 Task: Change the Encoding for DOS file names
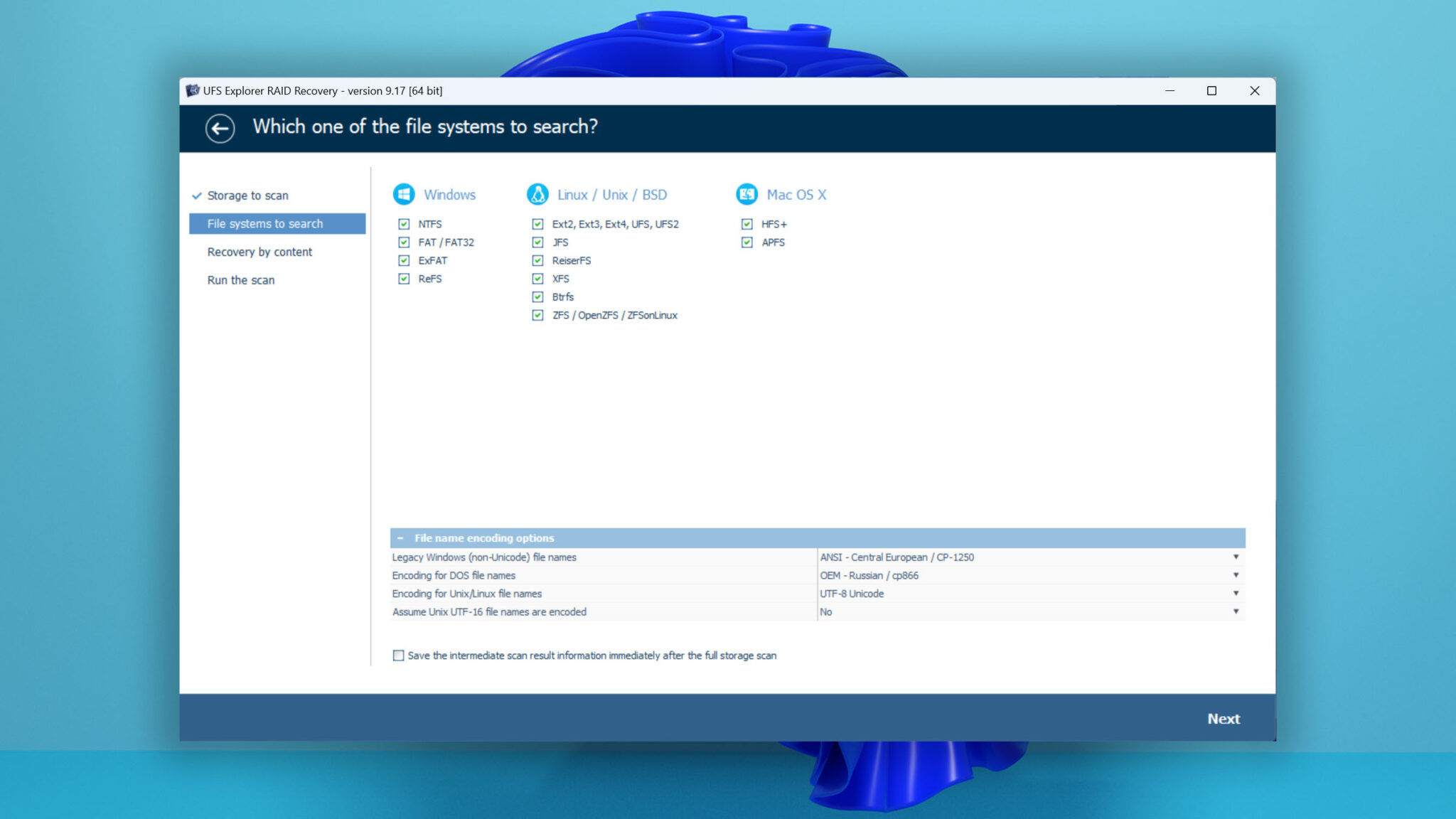[x=1236, y=575]
